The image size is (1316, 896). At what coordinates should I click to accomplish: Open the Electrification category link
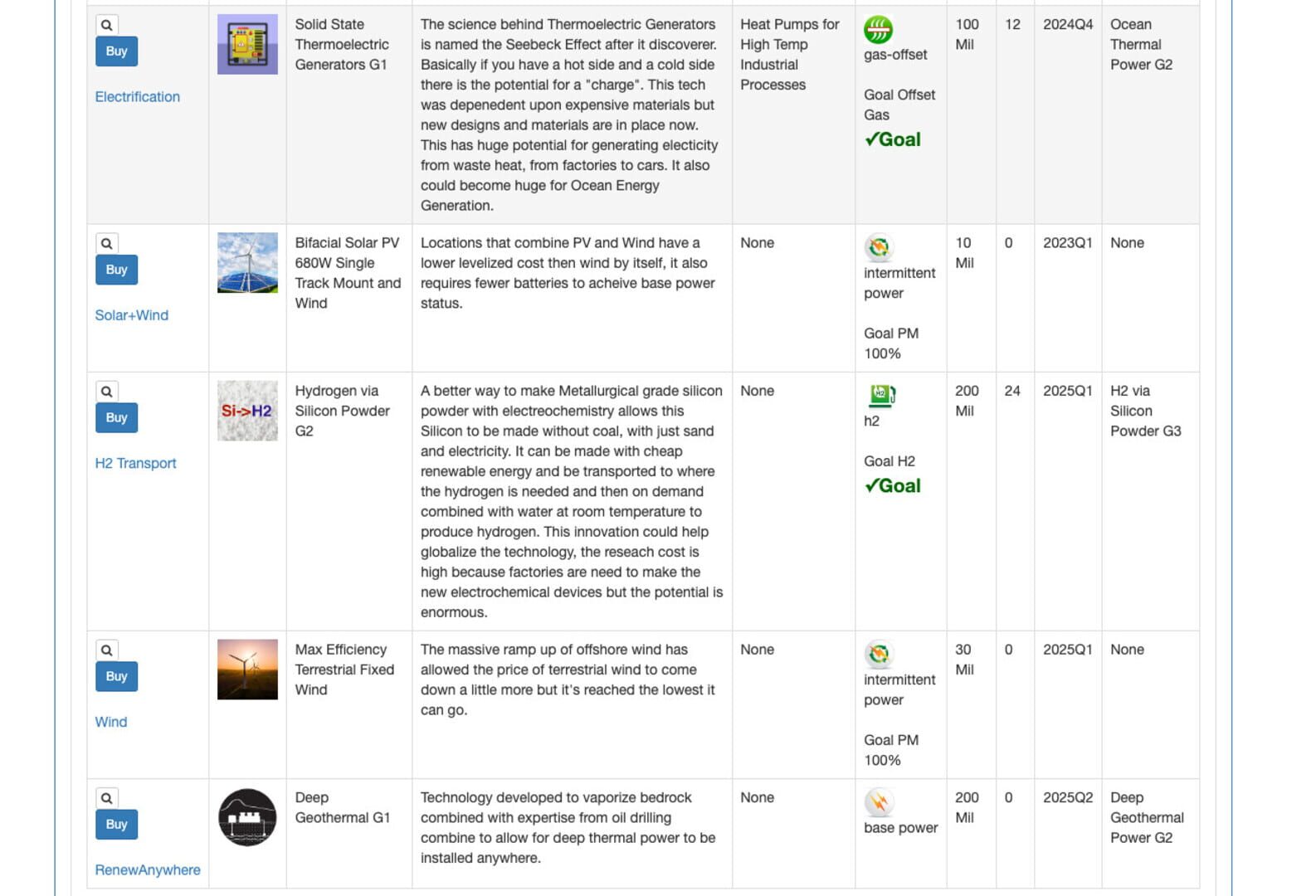click(137, 97)
